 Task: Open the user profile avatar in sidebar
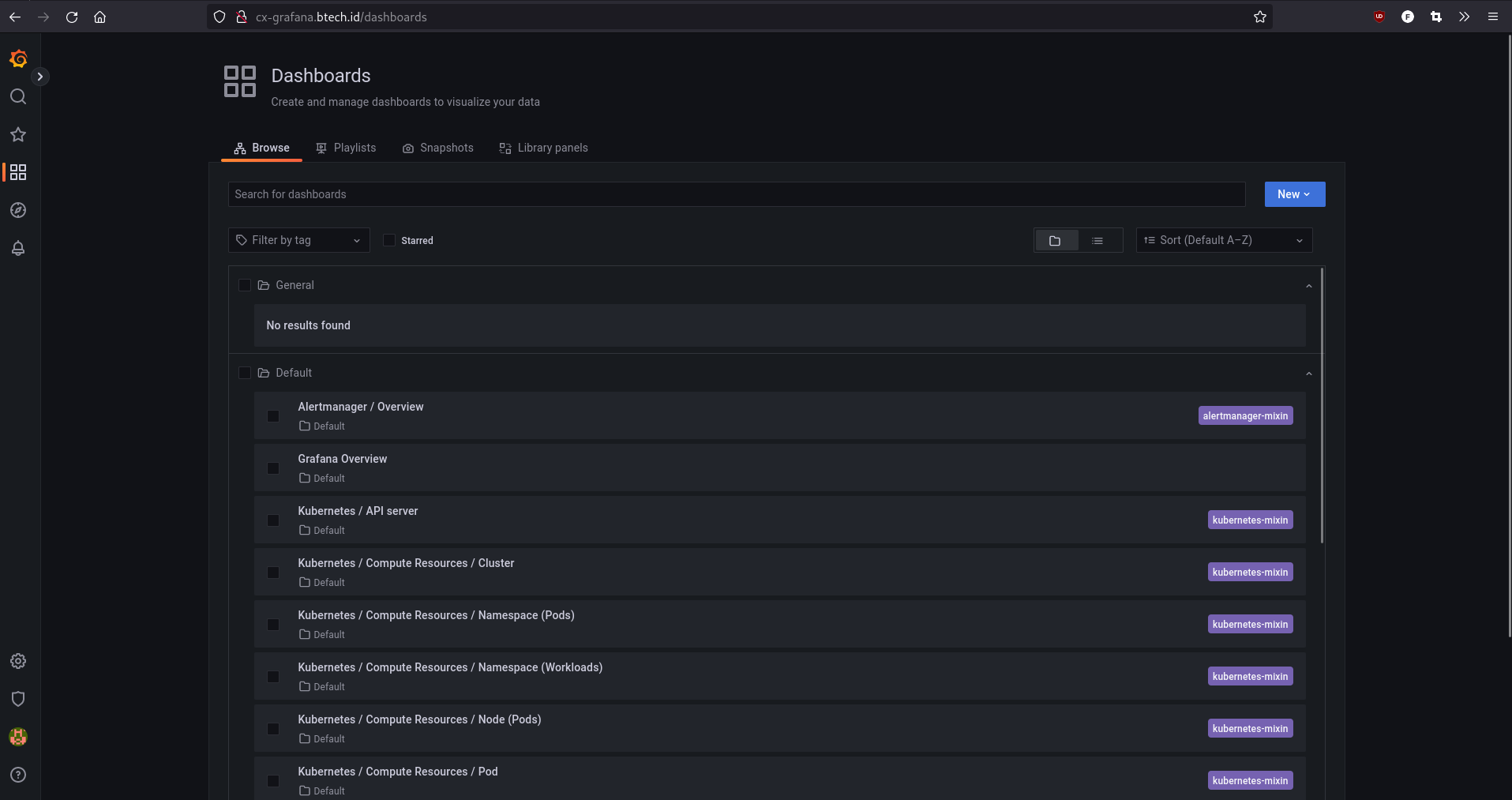pos(18,737)
